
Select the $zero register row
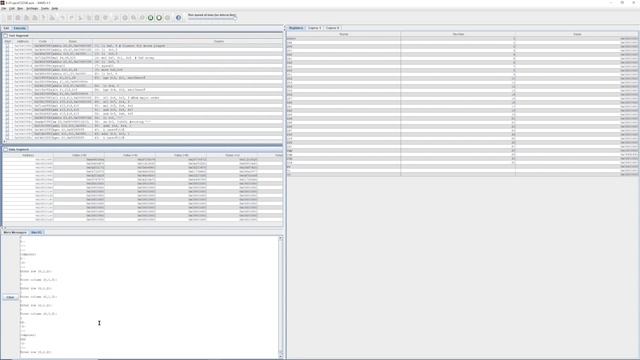pyautogui.click(x=462, y=38)
